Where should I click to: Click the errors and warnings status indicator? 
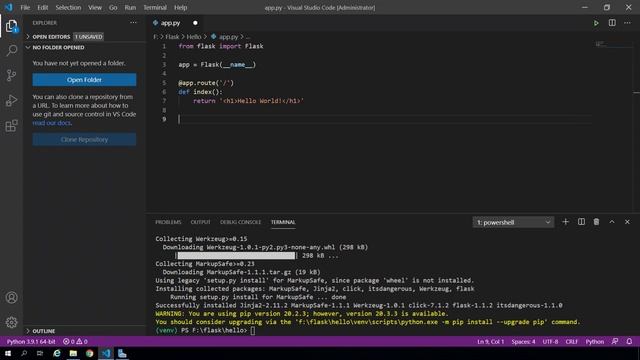(75, 342)
